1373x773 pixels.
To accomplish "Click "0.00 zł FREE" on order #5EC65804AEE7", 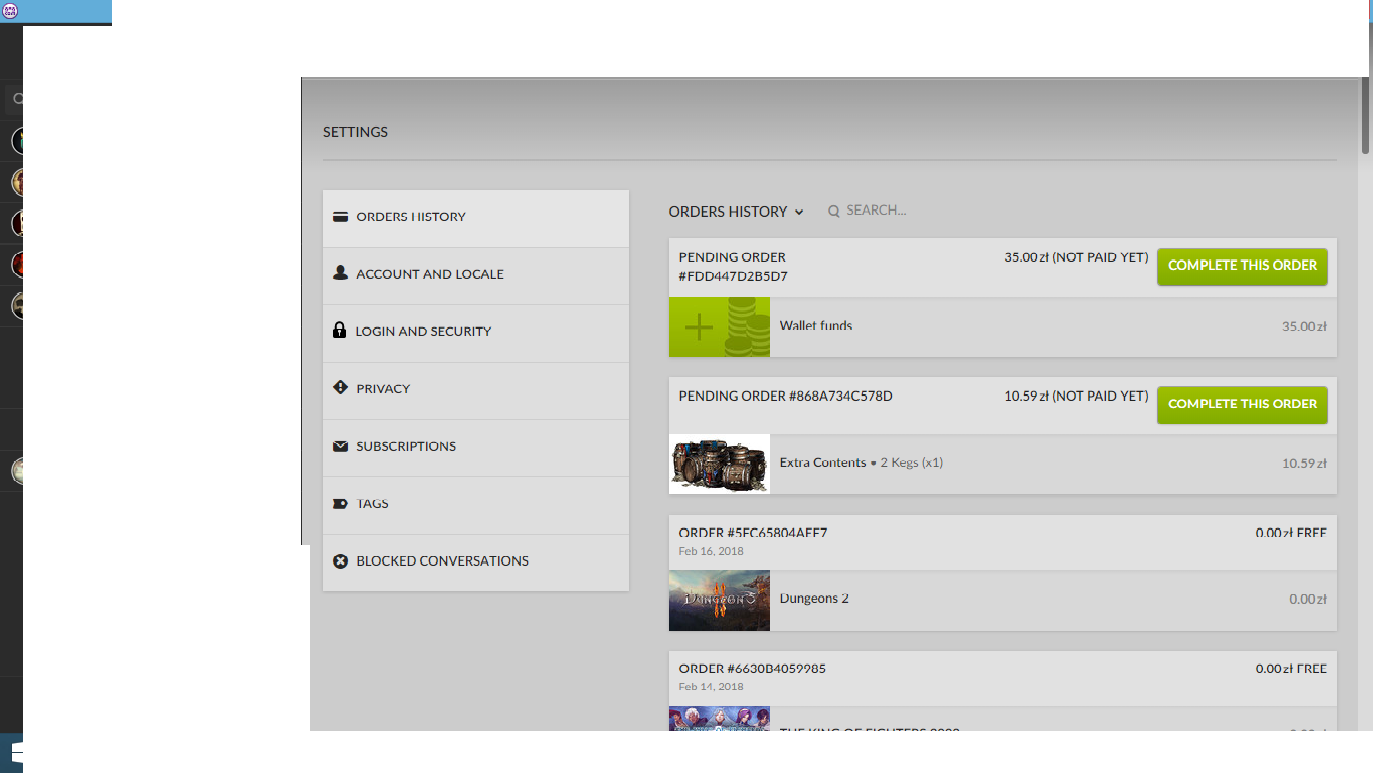I will point(1291,533).
